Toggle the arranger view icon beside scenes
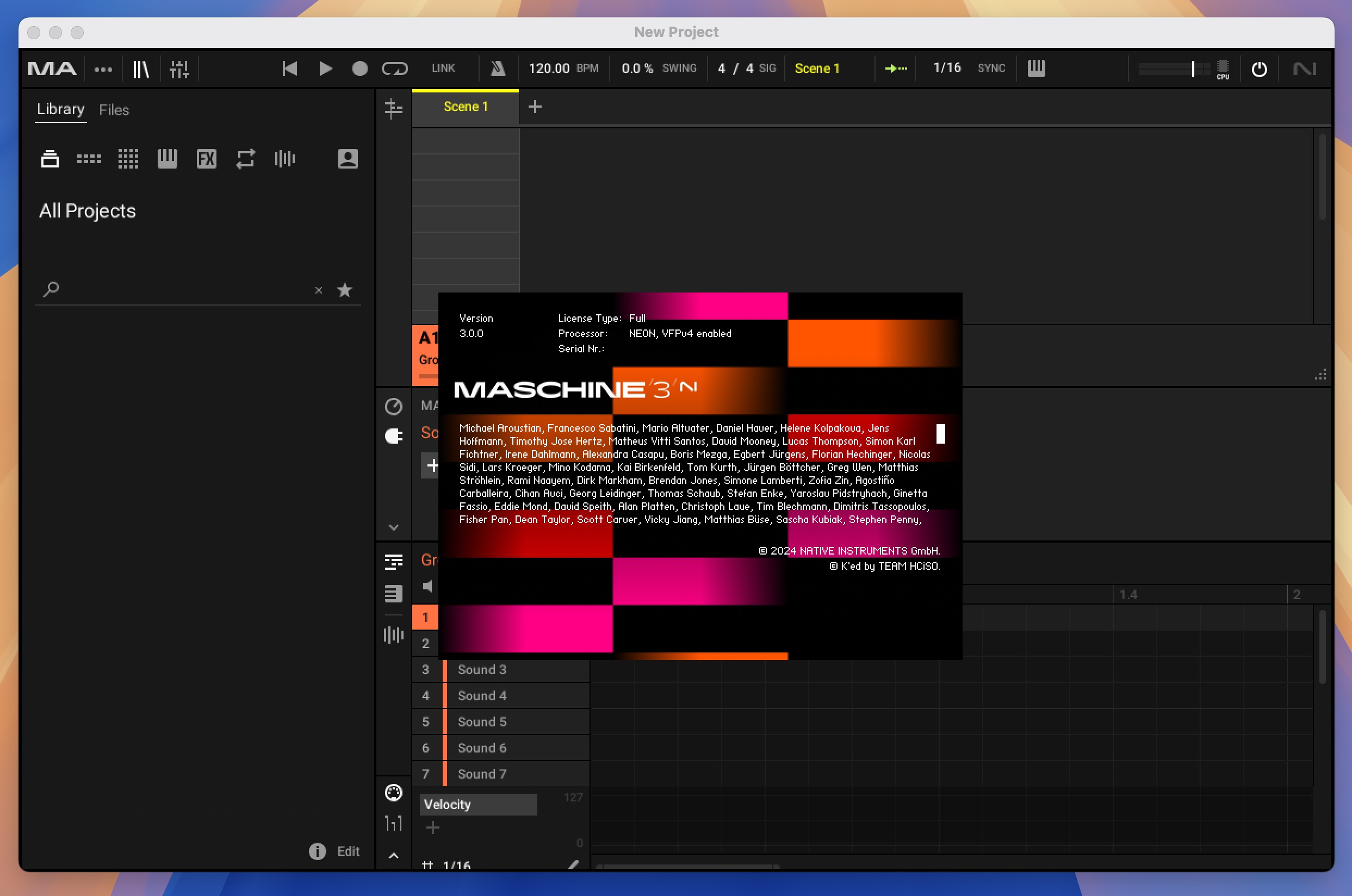 pyautogui.click(x=394, y=108)
